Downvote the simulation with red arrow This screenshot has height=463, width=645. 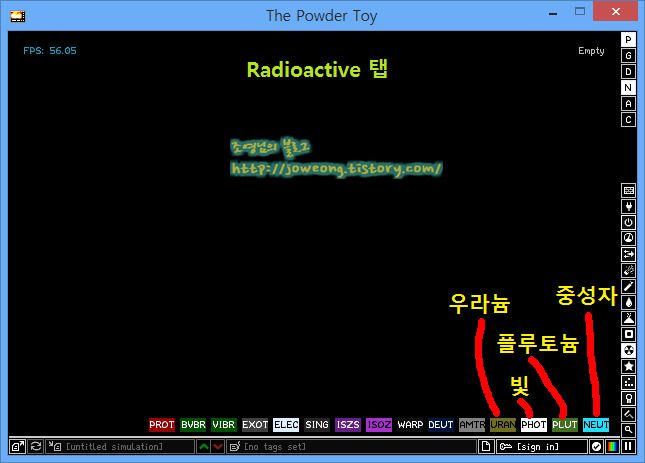(218, 447)
